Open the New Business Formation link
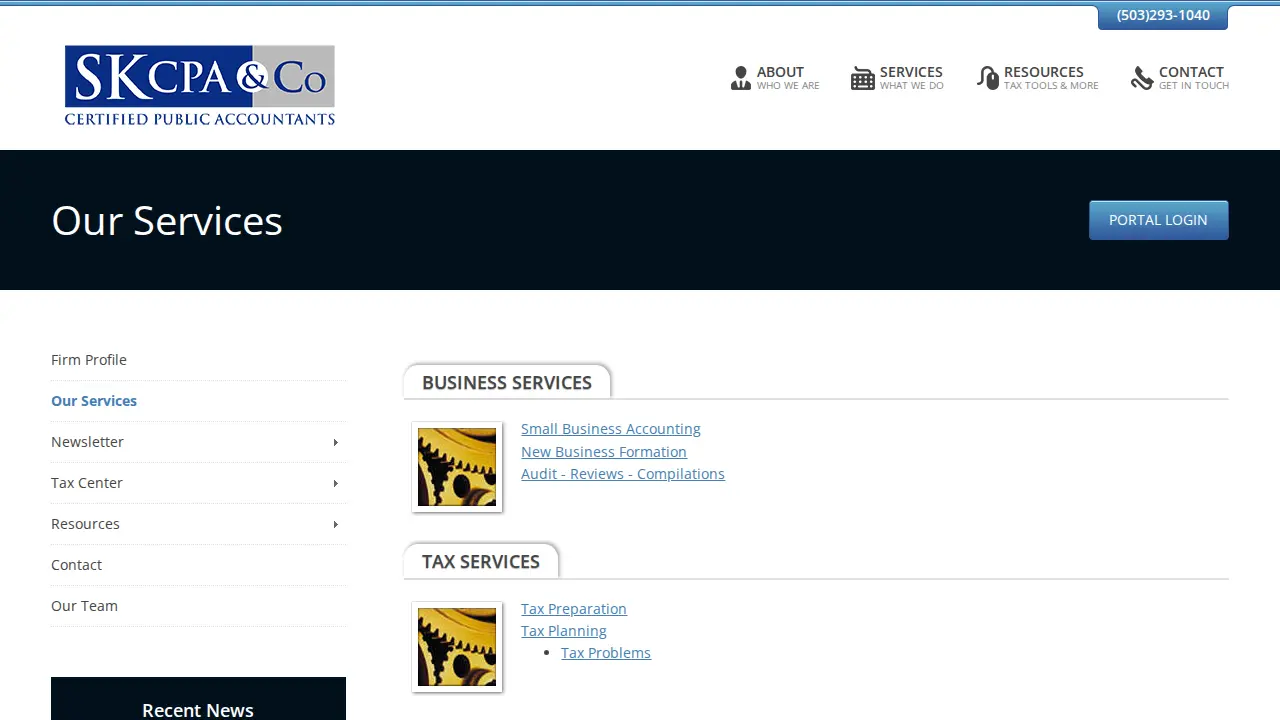This screenshot has height=720, width=1280. pyautogui.click(x=604, y=452)
